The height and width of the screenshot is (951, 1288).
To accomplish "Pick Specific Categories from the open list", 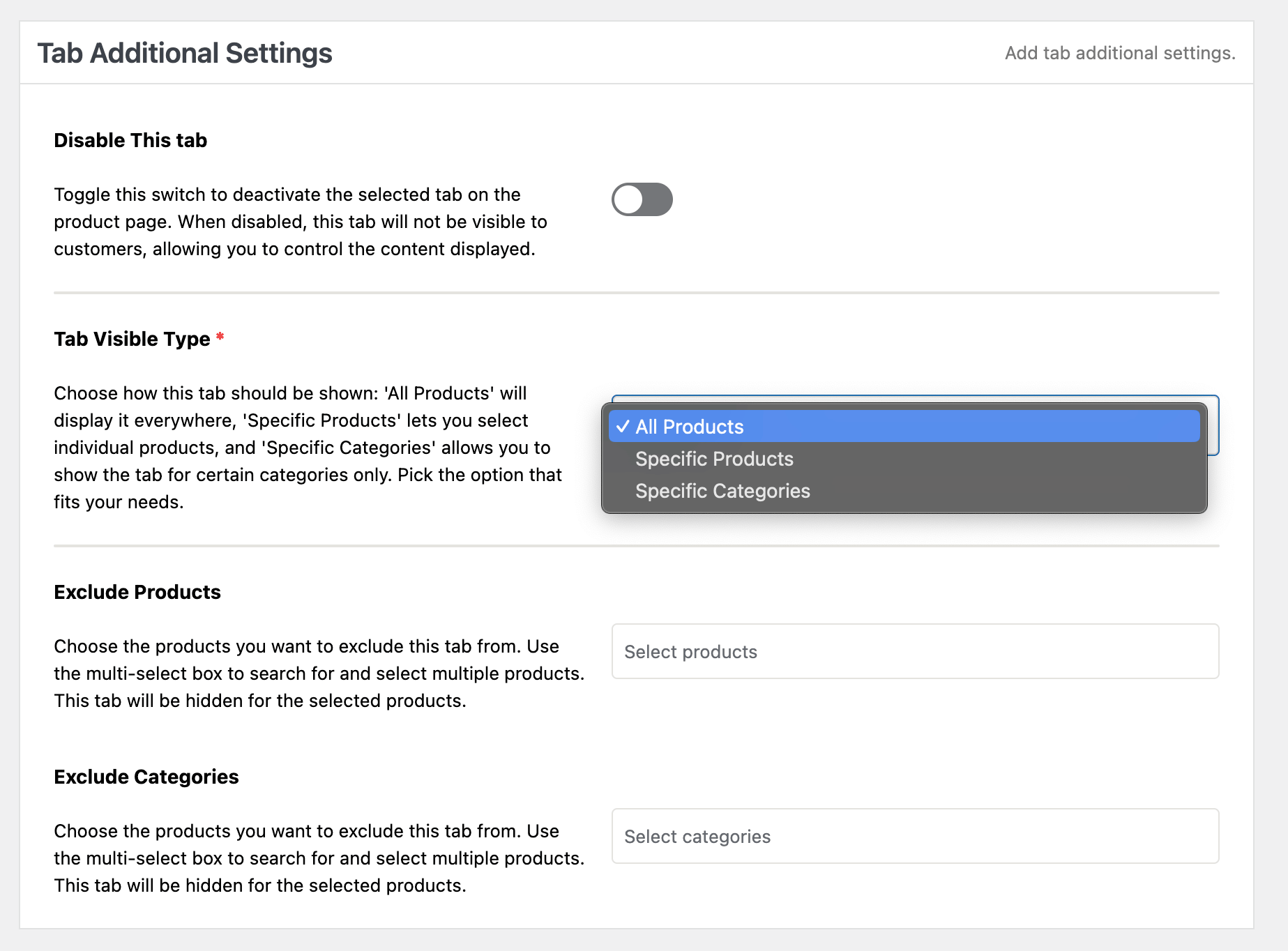I will (722, 491).
